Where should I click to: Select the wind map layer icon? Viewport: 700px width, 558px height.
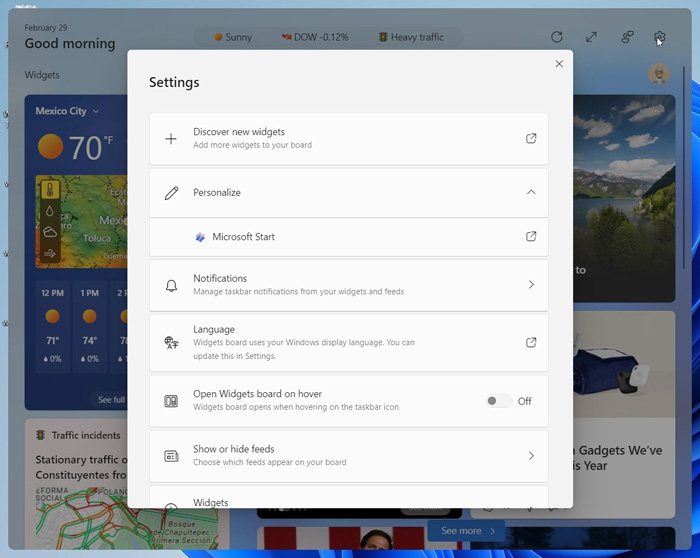point(50,253)
